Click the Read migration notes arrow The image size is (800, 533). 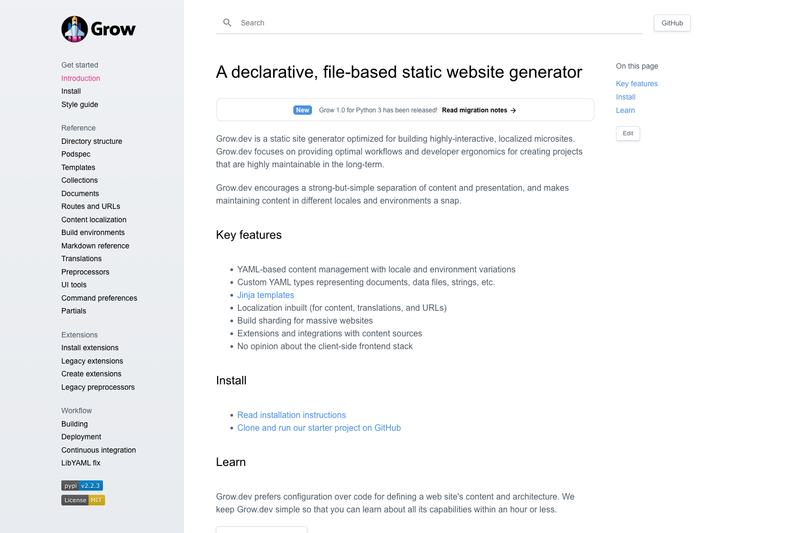point(513,110)
